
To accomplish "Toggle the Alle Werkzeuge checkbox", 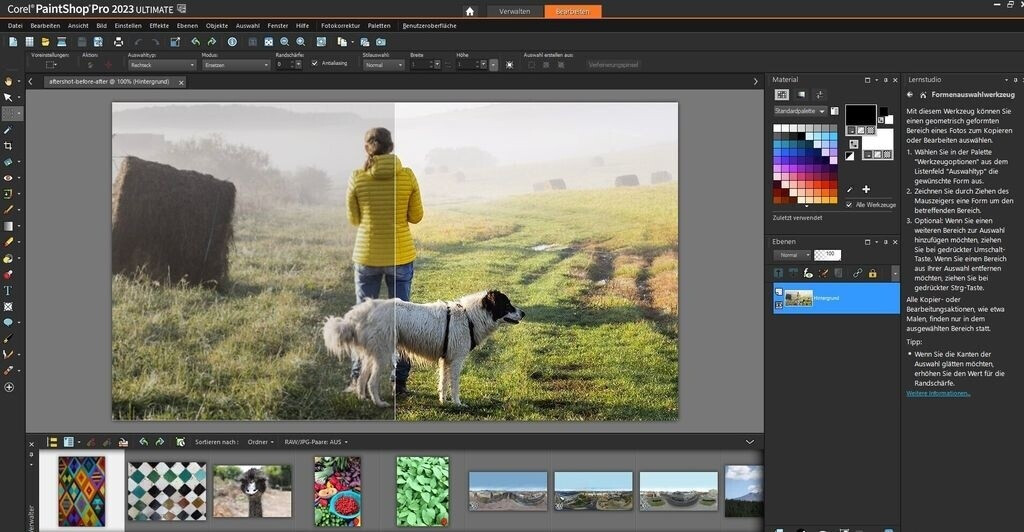I will pos(849,204).
